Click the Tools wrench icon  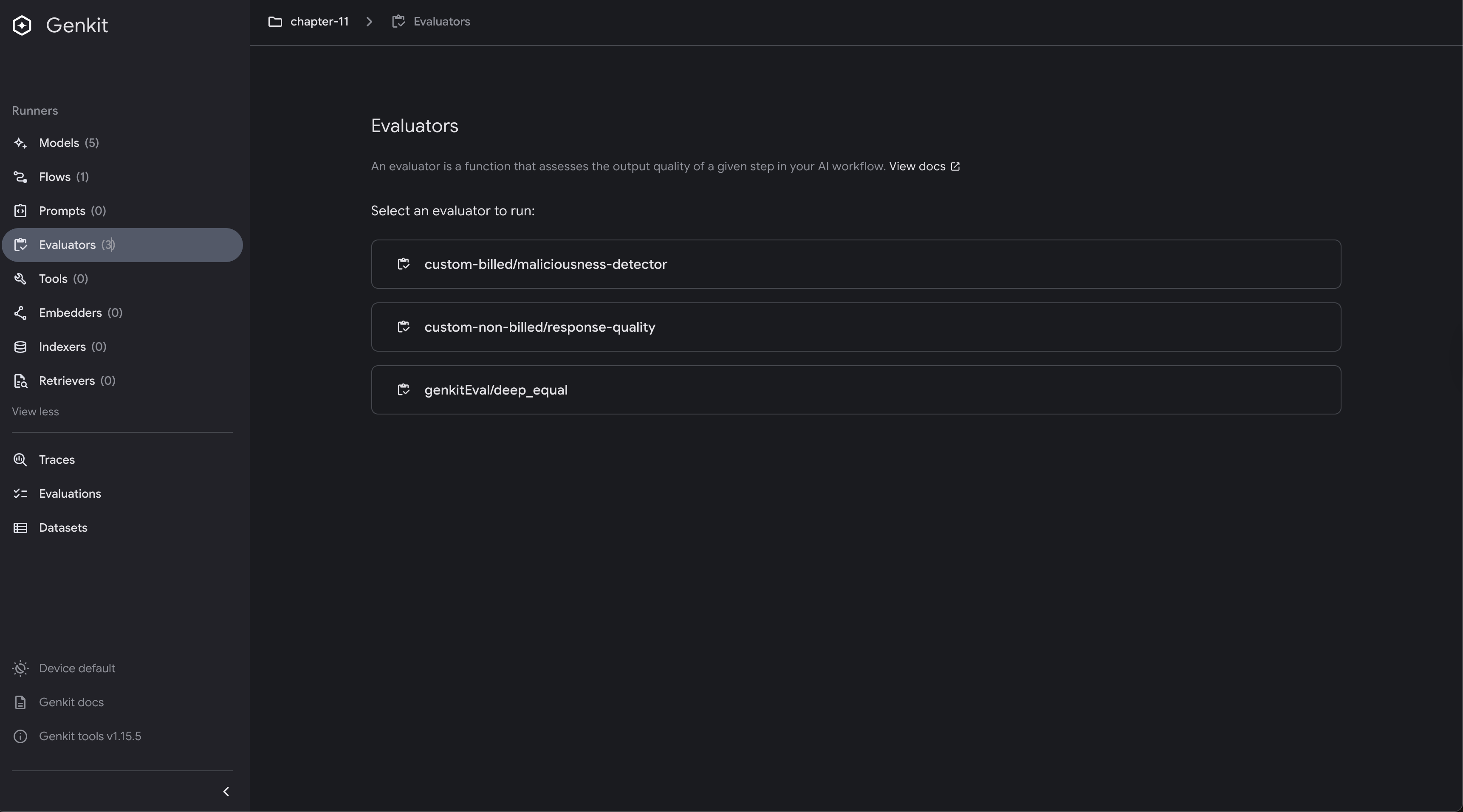click(x=20, y=279)
